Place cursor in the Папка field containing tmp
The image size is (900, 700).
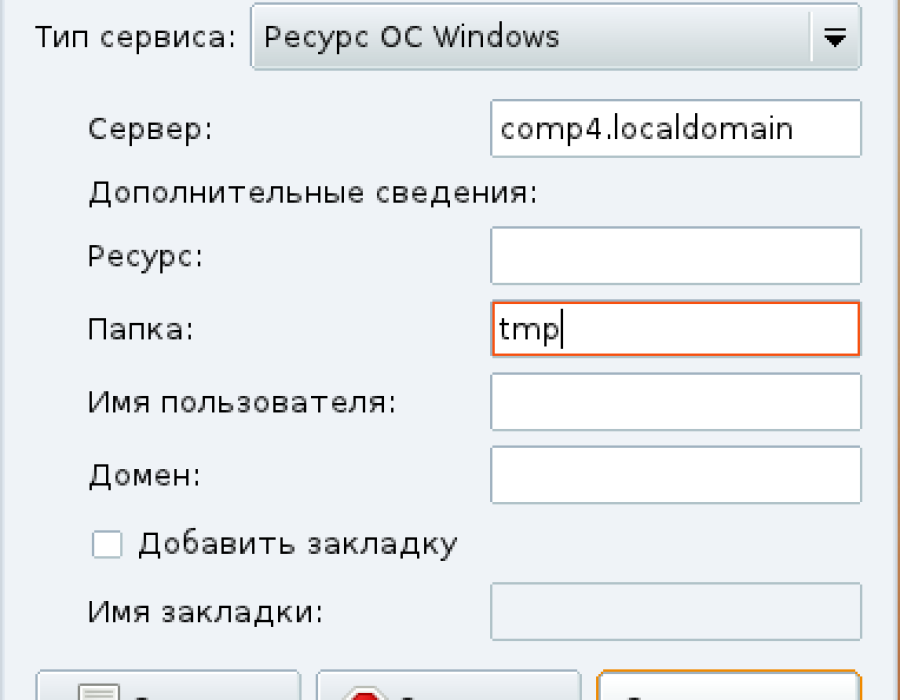click(676, 329)
